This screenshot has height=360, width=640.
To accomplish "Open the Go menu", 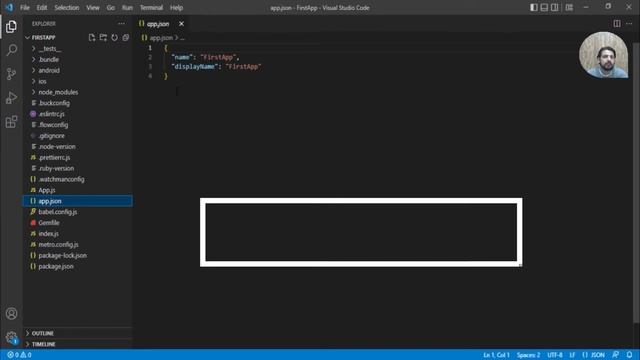I will pos(111,7).
